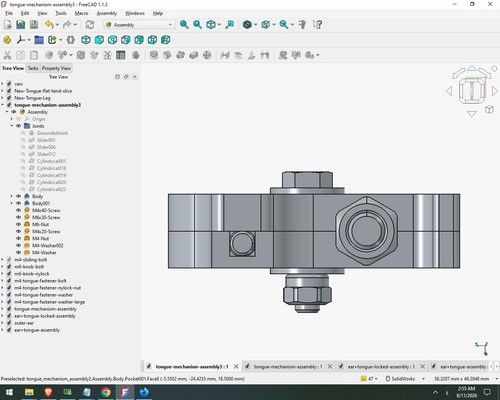Float the Tree View panel
The width and height of the screenshot is (500, 400).
pyautogui.click(x=126, y=77)
